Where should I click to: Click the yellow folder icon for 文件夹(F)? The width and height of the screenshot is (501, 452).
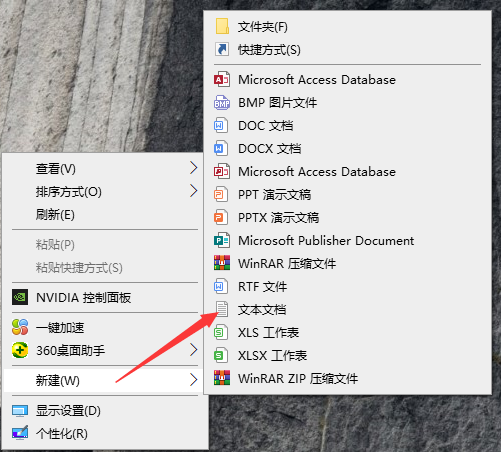pyautogui.click(x=222, y=26)
